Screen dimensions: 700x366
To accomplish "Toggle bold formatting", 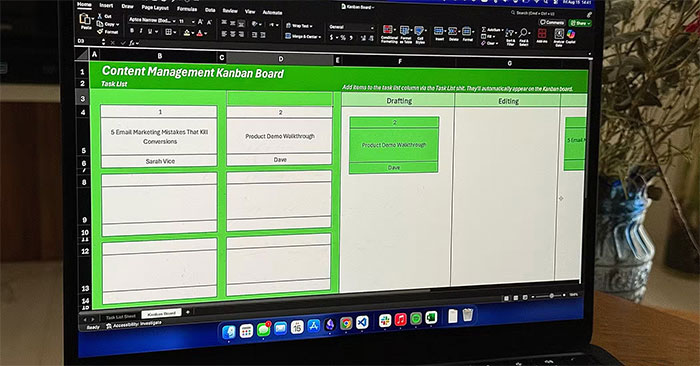I will point(132,31).
